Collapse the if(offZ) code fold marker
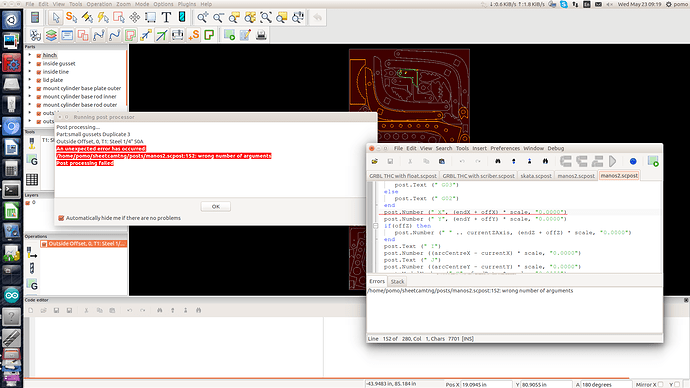The height and width of the screenshot is (388, 690). [x=375, y=226]
